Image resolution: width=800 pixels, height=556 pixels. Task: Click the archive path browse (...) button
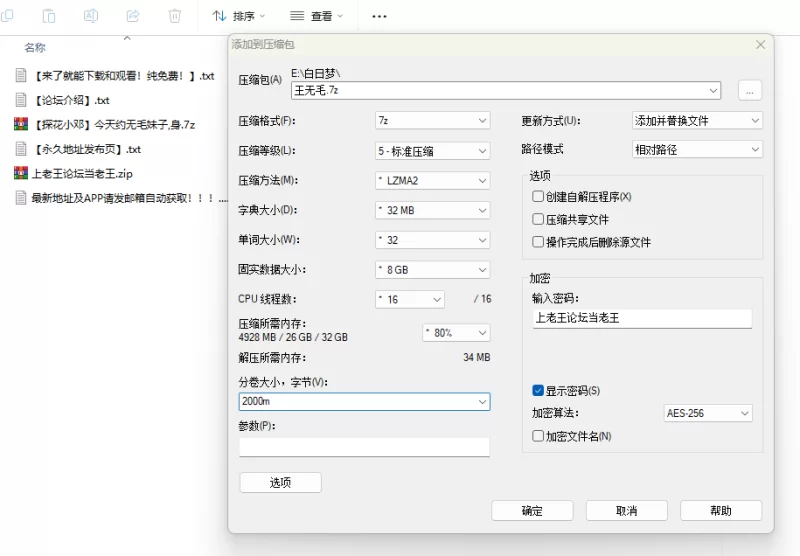[x=751, y=90]
